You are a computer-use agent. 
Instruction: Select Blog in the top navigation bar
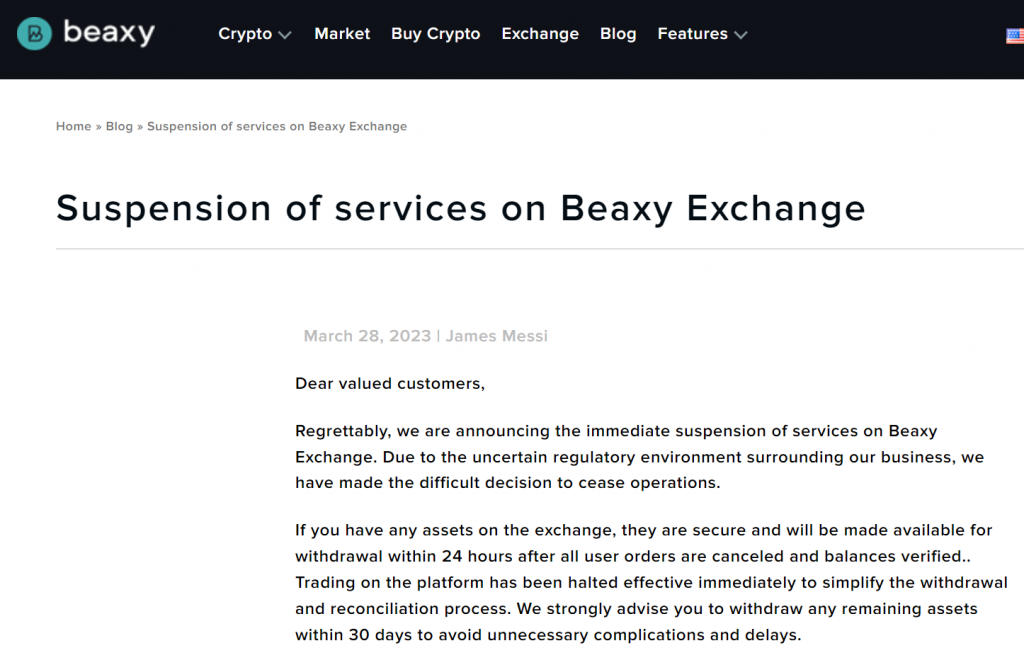[618, 34]
